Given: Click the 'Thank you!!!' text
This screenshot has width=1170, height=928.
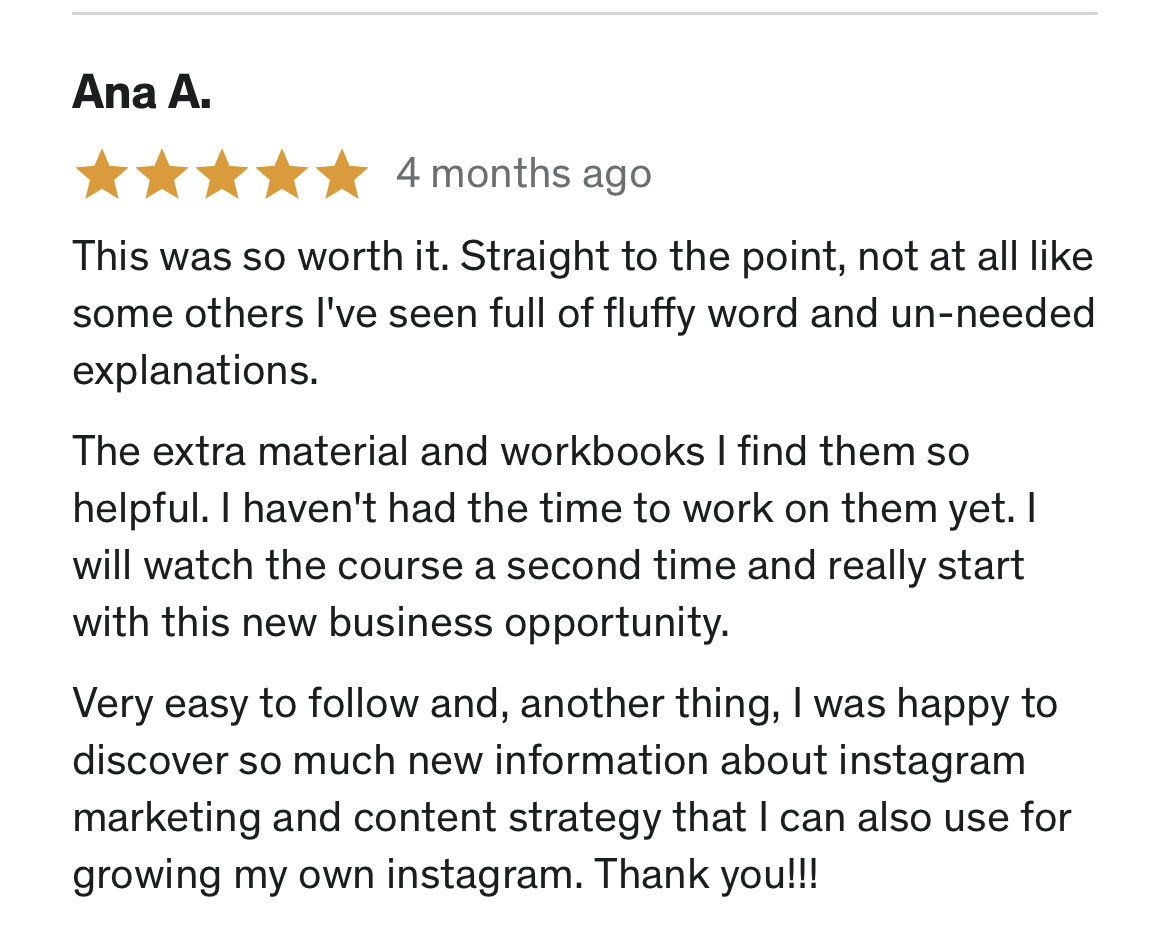Looking at the screenshot, I should [707, 875].
